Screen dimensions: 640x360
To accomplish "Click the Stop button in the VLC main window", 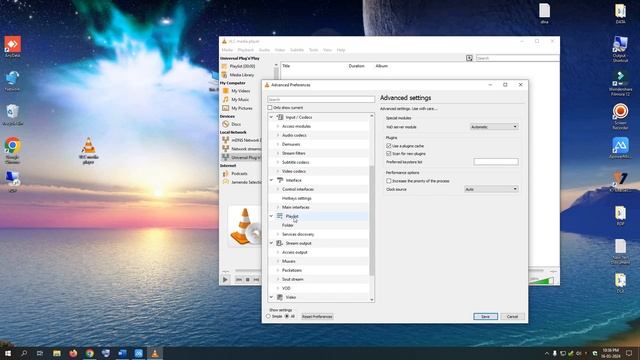I will pos(248,280).
